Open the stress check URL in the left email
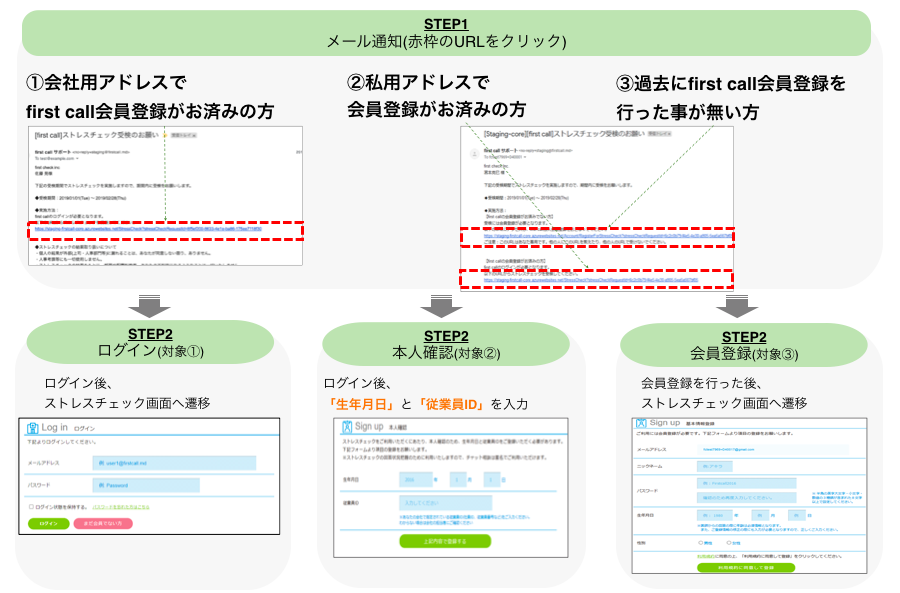Screen dimensions: 900x593 tap(148, 229)
